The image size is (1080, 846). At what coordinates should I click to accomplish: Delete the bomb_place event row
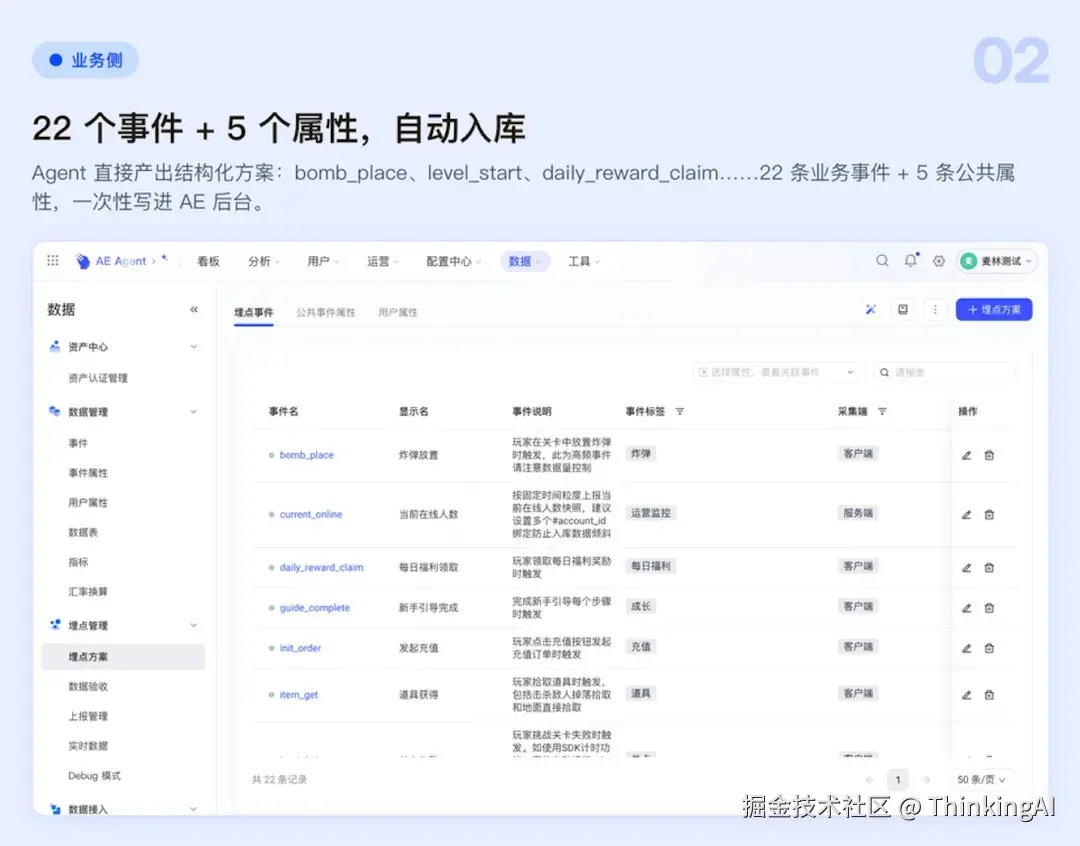click(989, 455)
